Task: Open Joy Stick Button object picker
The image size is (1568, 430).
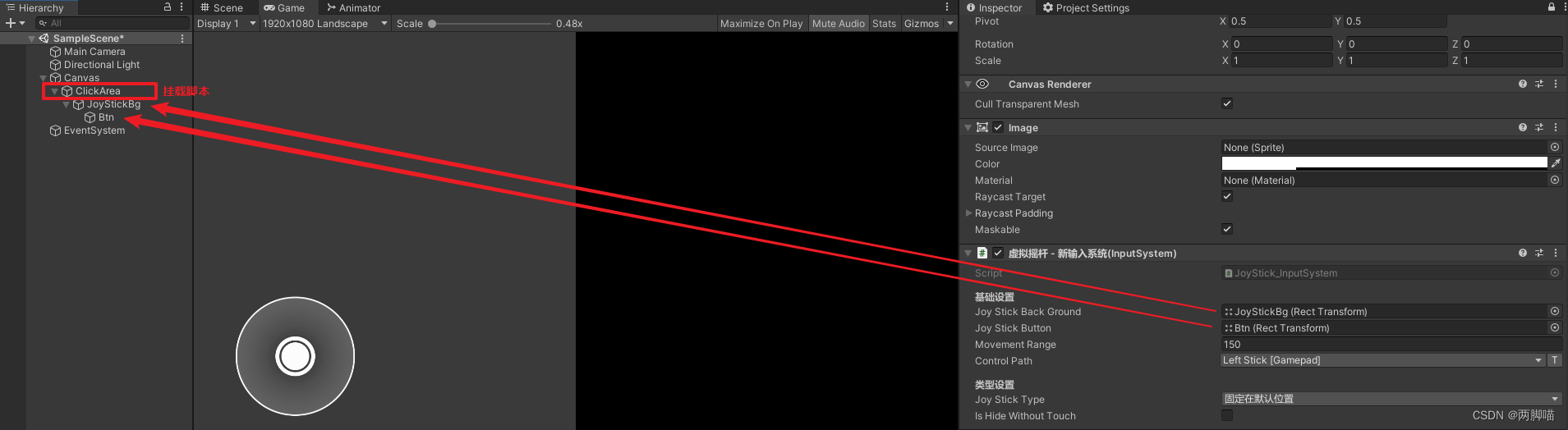Action: click(x=1555, y=327)
